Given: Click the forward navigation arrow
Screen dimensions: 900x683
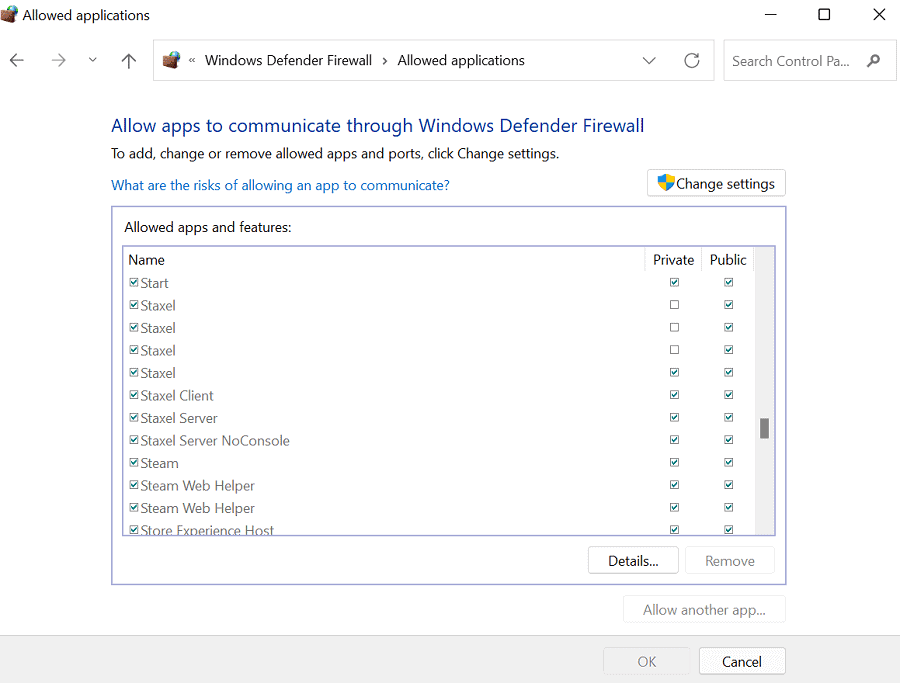Looking at the screenshot, I should (59, 60).
